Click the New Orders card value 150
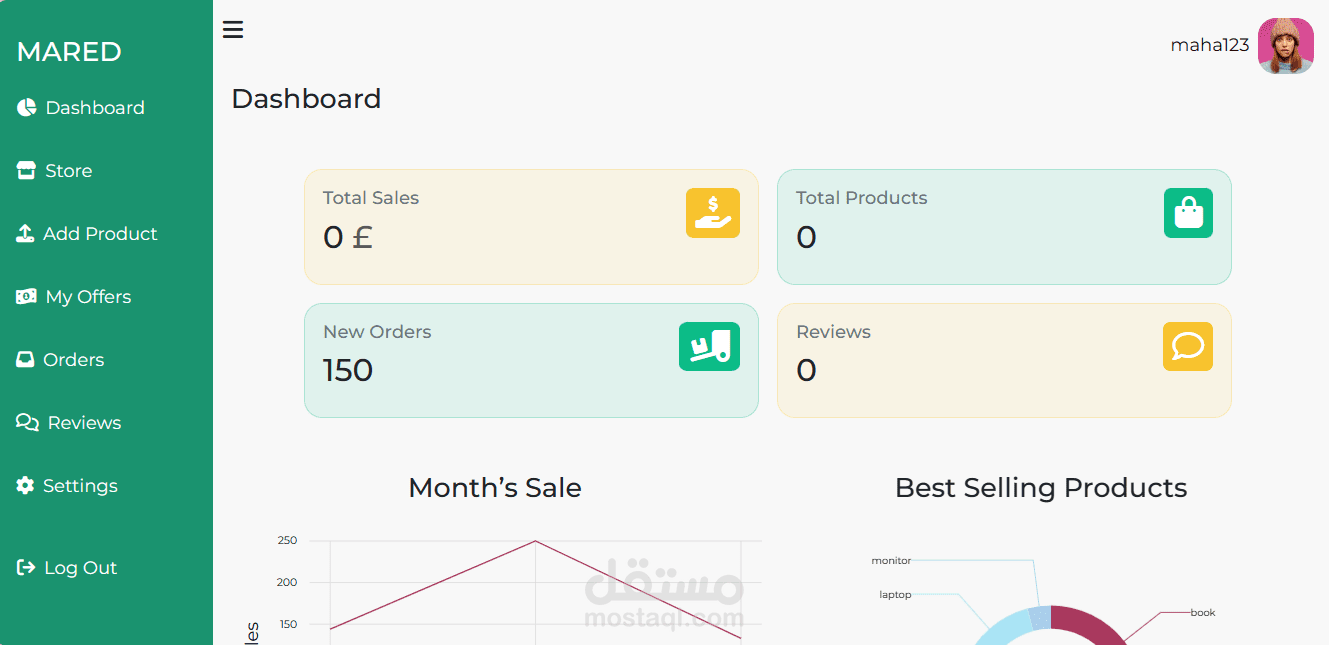The height and width of the screenshot is (645, 1329). pos(348,370)
